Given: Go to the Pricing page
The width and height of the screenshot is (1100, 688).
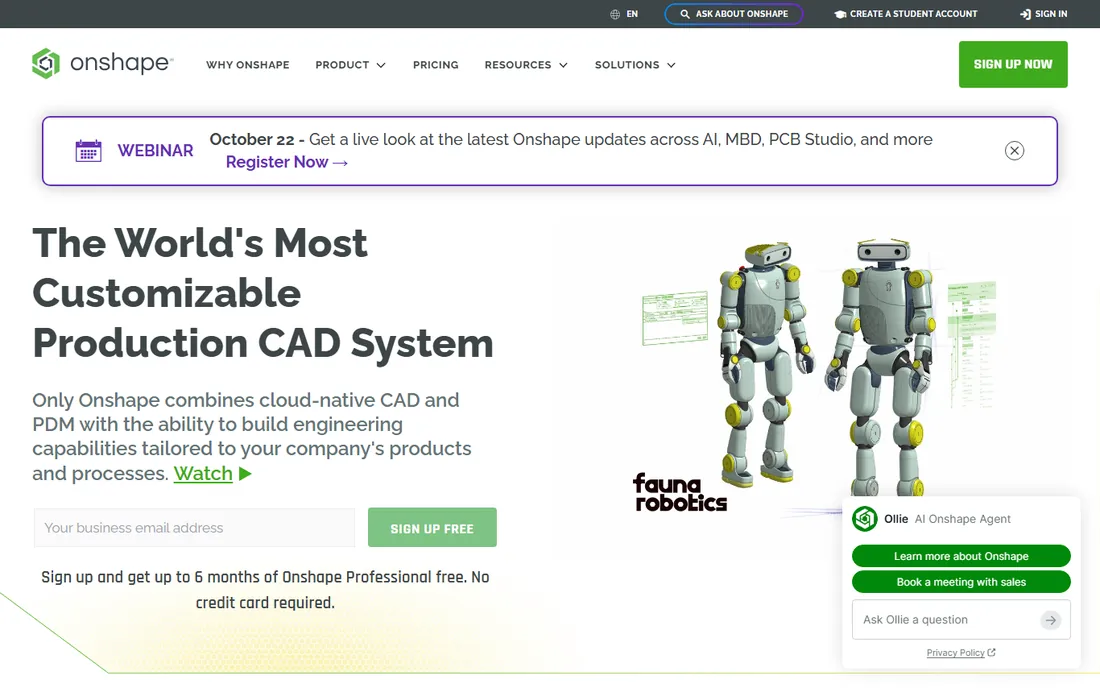Looking at the screenshot, I should (436, 65).
